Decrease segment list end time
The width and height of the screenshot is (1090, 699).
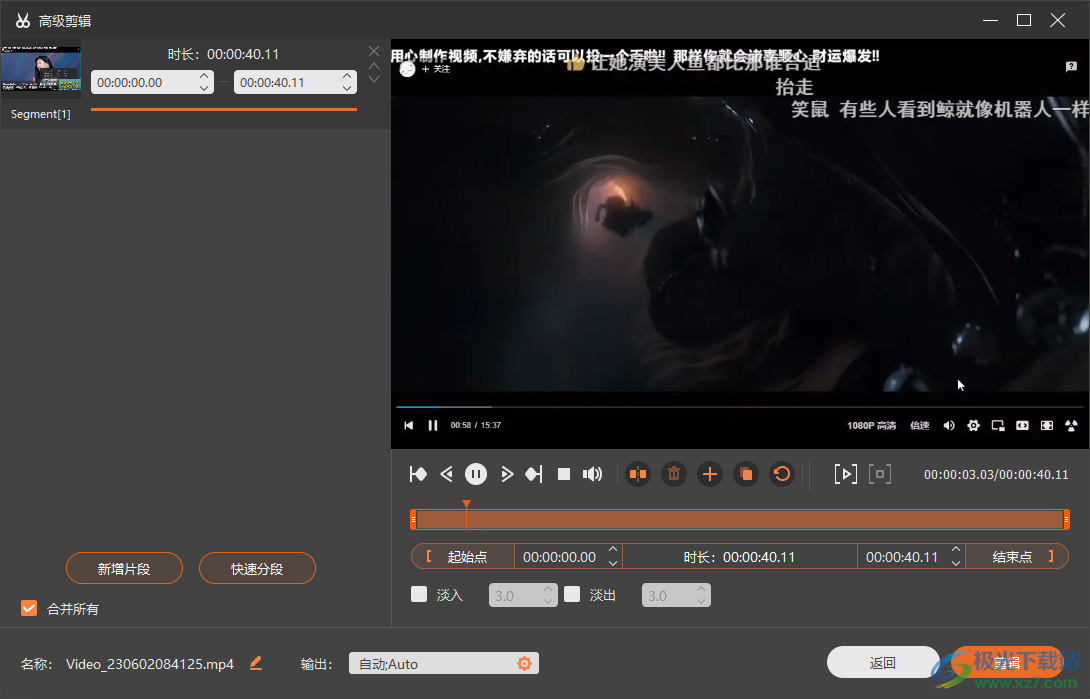coord(347,88)
